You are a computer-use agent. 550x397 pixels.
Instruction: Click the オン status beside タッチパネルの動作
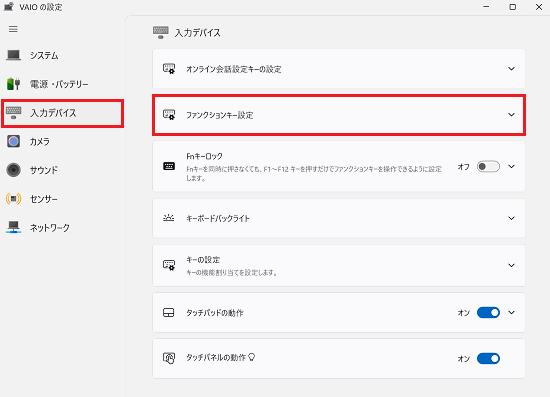coord(464,359)
